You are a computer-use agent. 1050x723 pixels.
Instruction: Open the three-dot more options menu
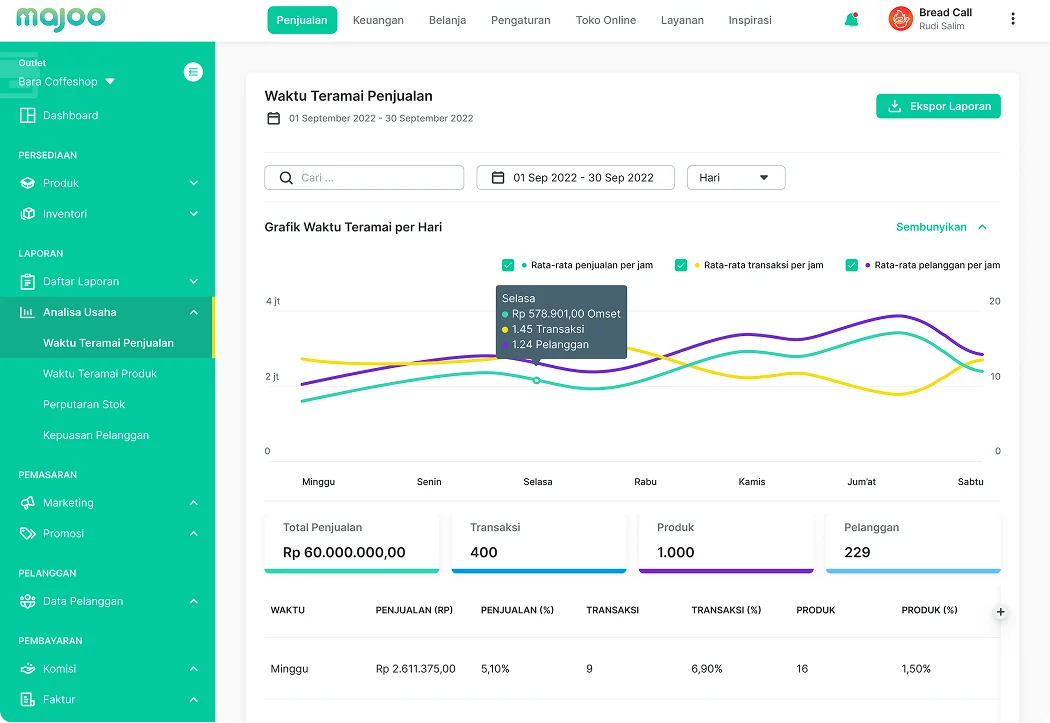[1013, 19]
